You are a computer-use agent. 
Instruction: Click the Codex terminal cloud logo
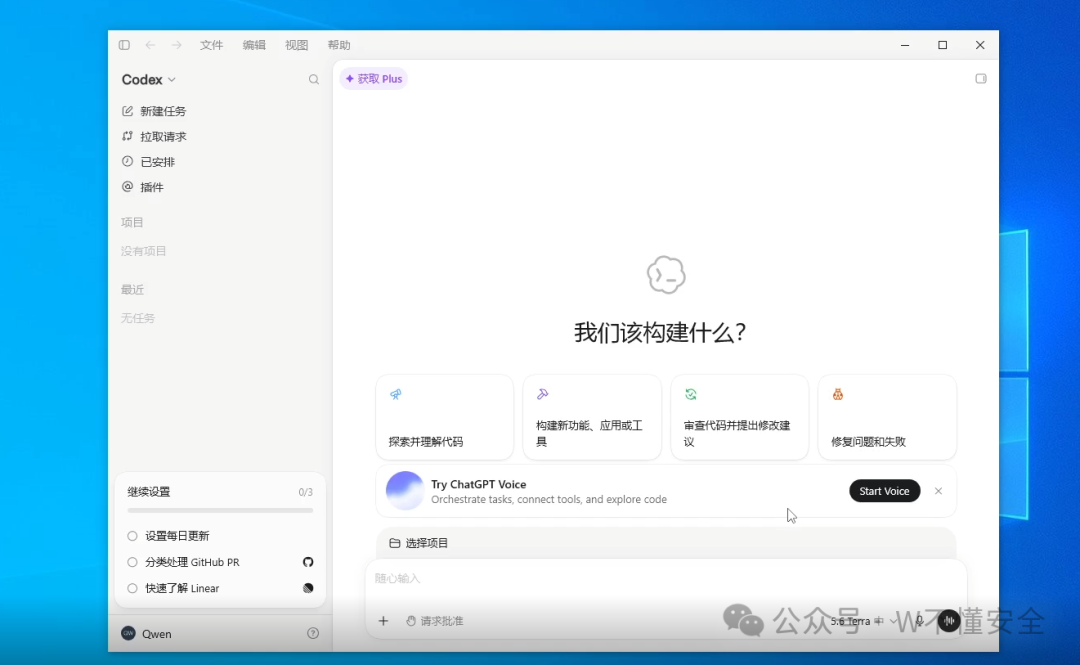[666, 275]
